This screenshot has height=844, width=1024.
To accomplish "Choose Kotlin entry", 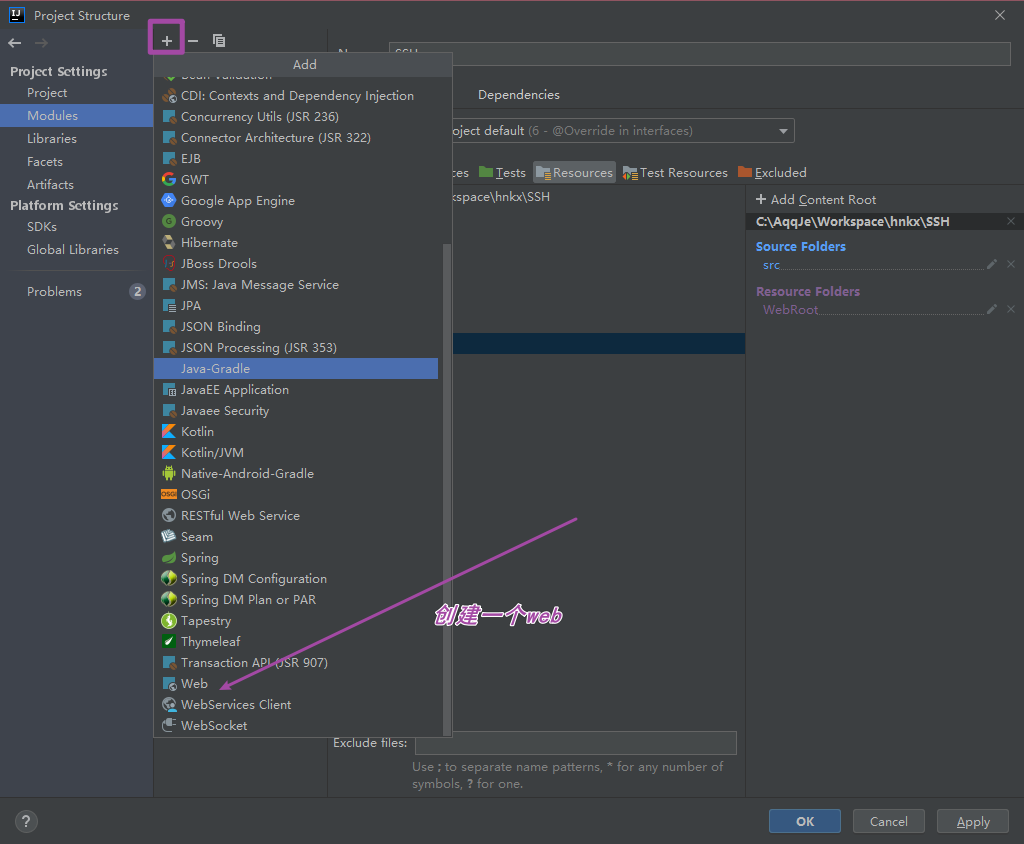I will point(296,431).
